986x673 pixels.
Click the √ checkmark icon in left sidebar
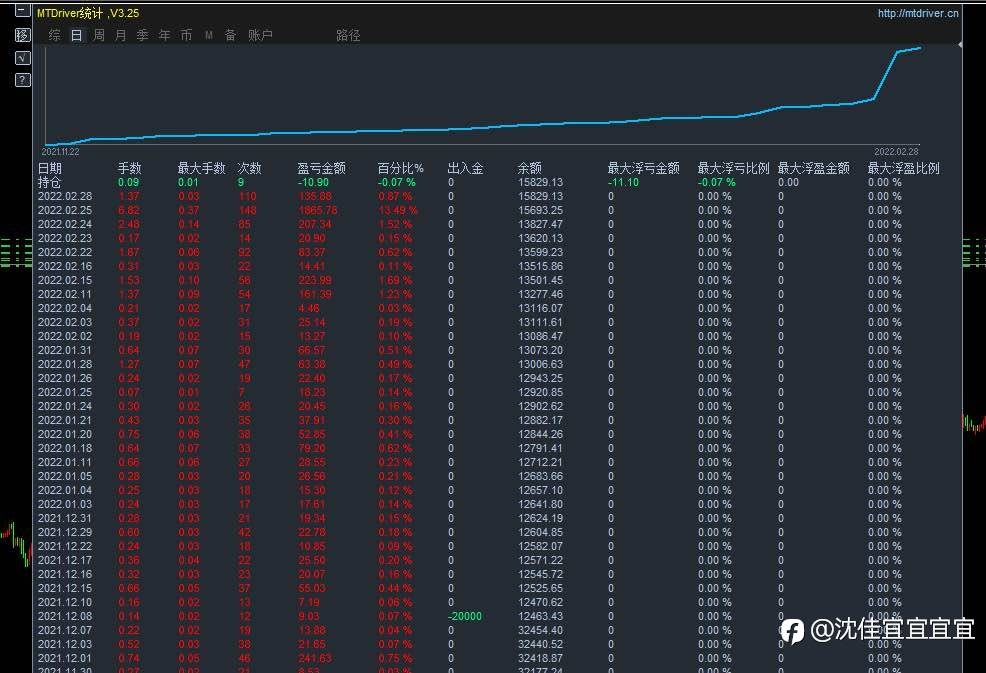[22, 58]
